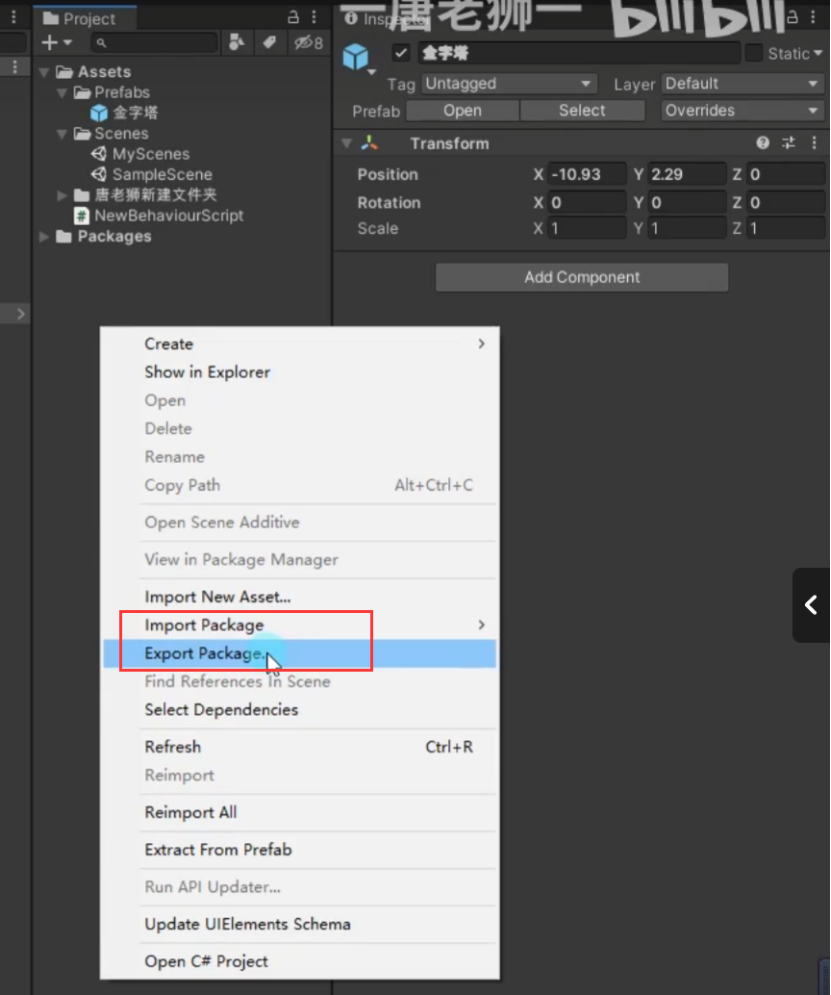The width and height of the screenshot is (831, 995).
Task: Click the NewBehaviourScript C# script icon
Action: click(81, 216)
